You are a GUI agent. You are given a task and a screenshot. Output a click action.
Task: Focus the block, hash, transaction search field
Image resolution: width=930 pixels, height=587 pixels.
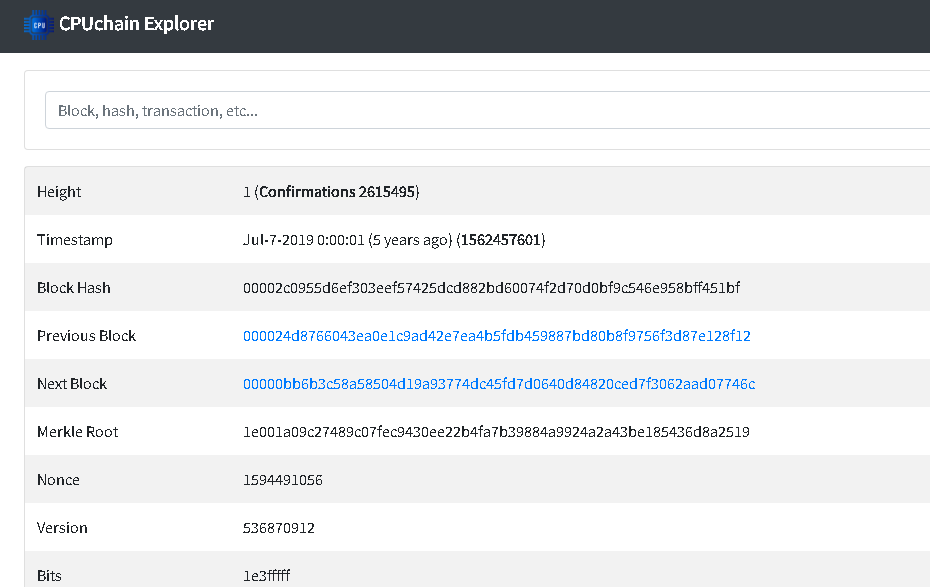488,110
